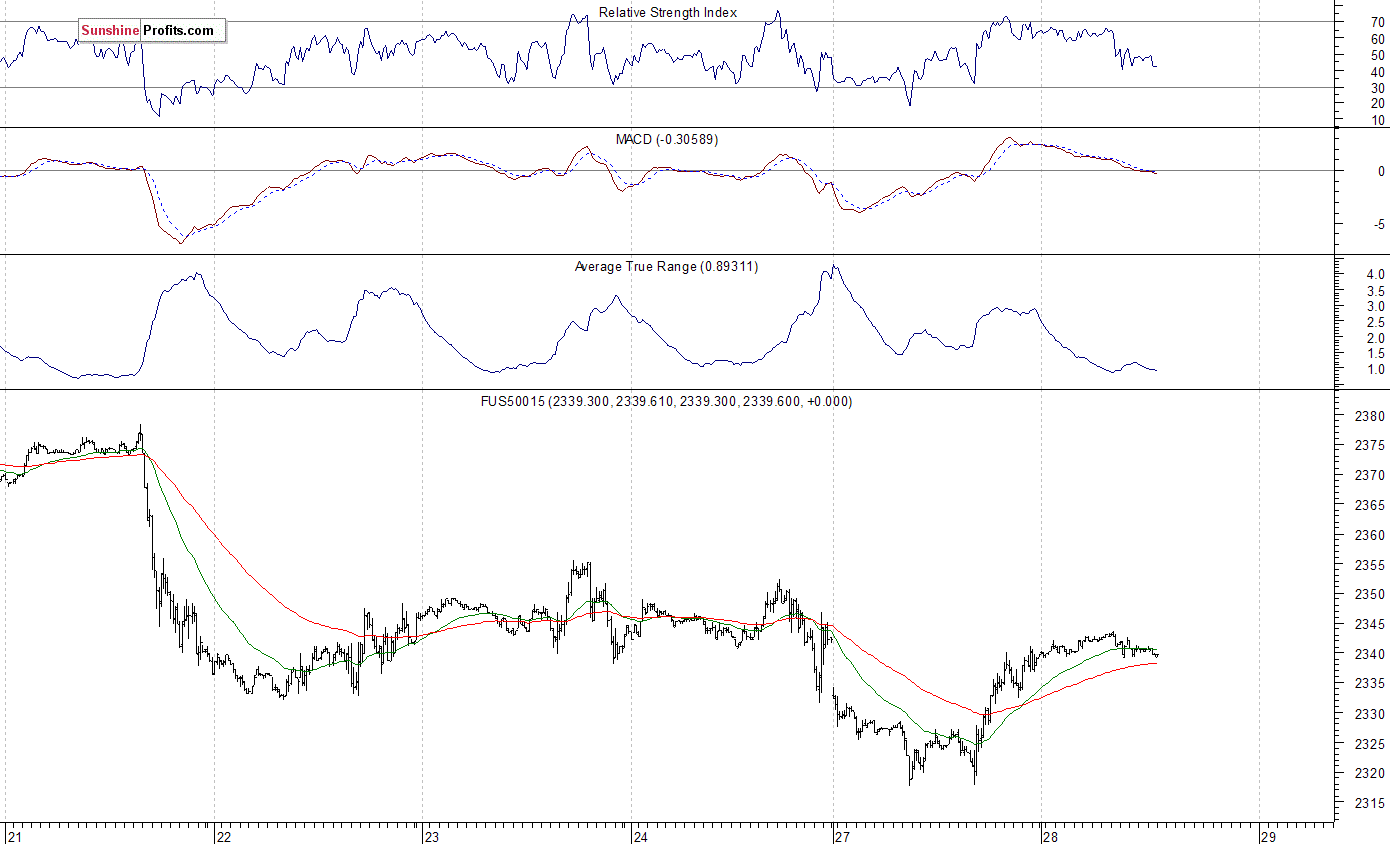
Task: Click the RSI 40 axis label
Action: (1378, 71)
